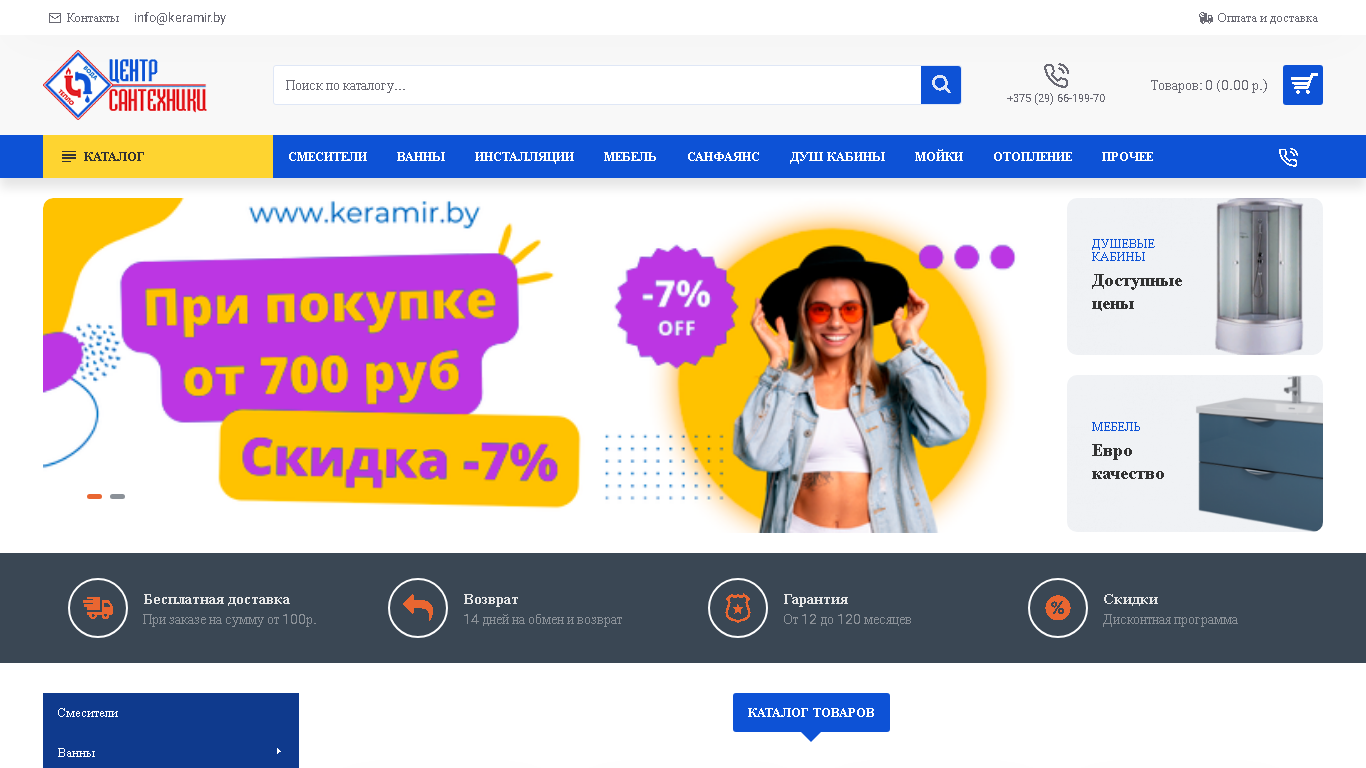1366x768 pixels.
Task: Select the first orange slide indicator
Action: coord(95,496)
